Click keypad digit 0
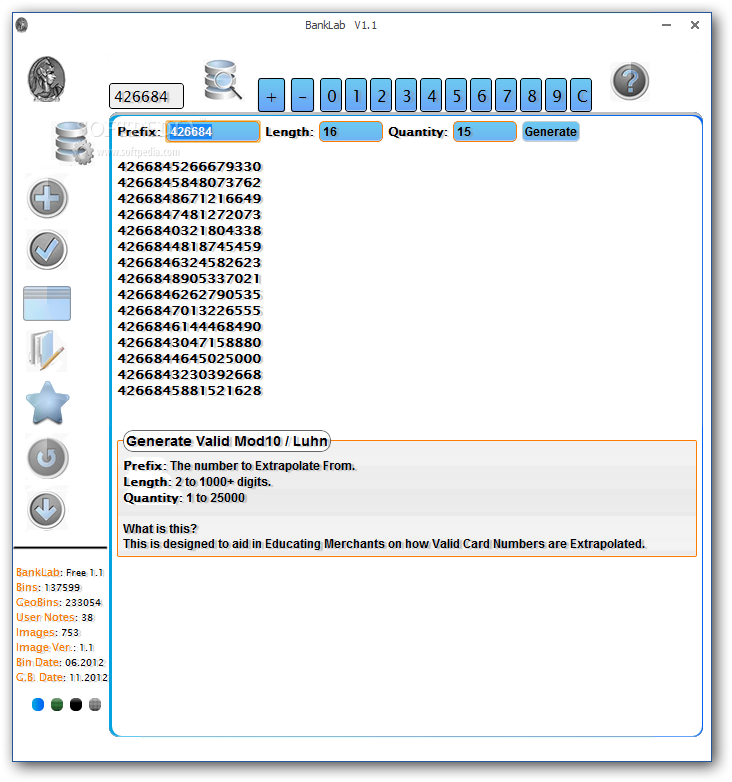The width and height of the screenshot is (732, 782). [x=331, y=95]
